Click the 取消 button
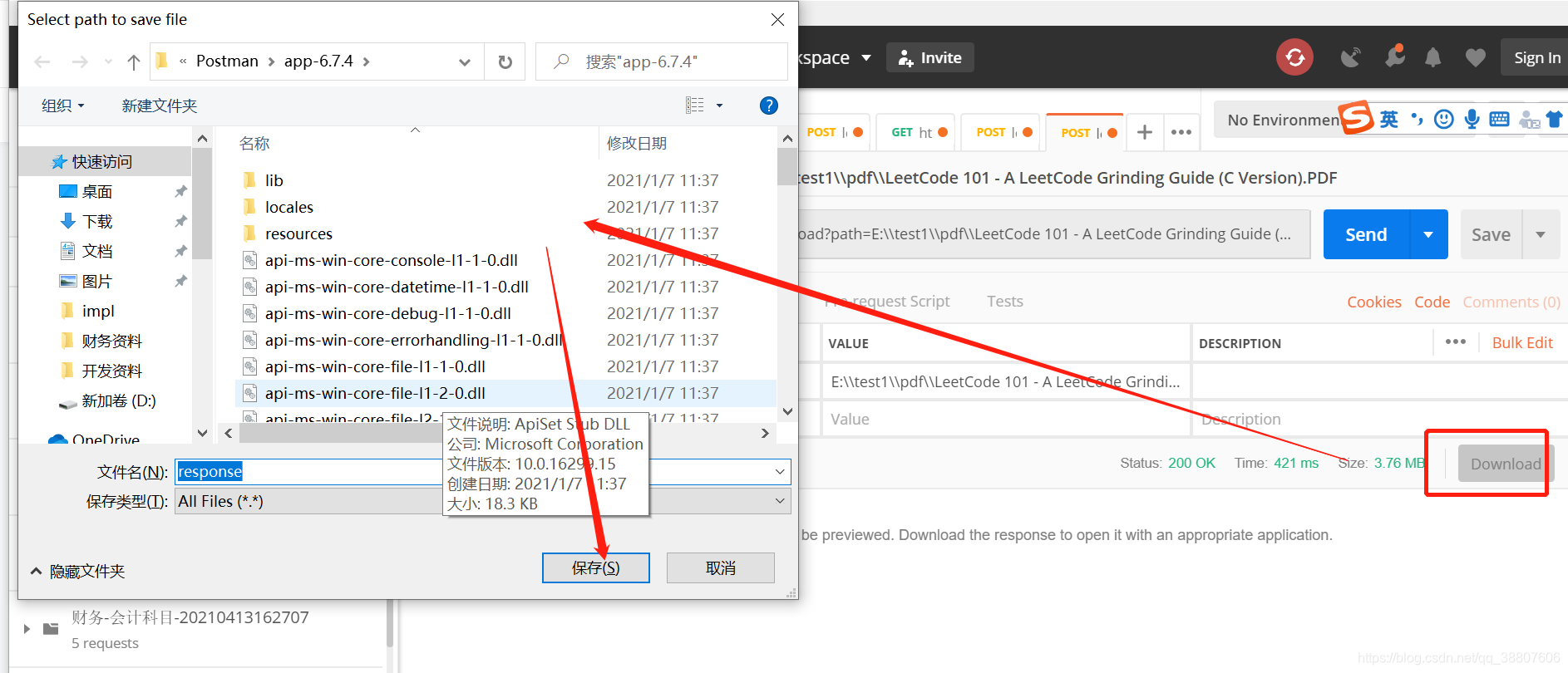The width and height of the screenshot is (1568, 673). click(721, 567)
